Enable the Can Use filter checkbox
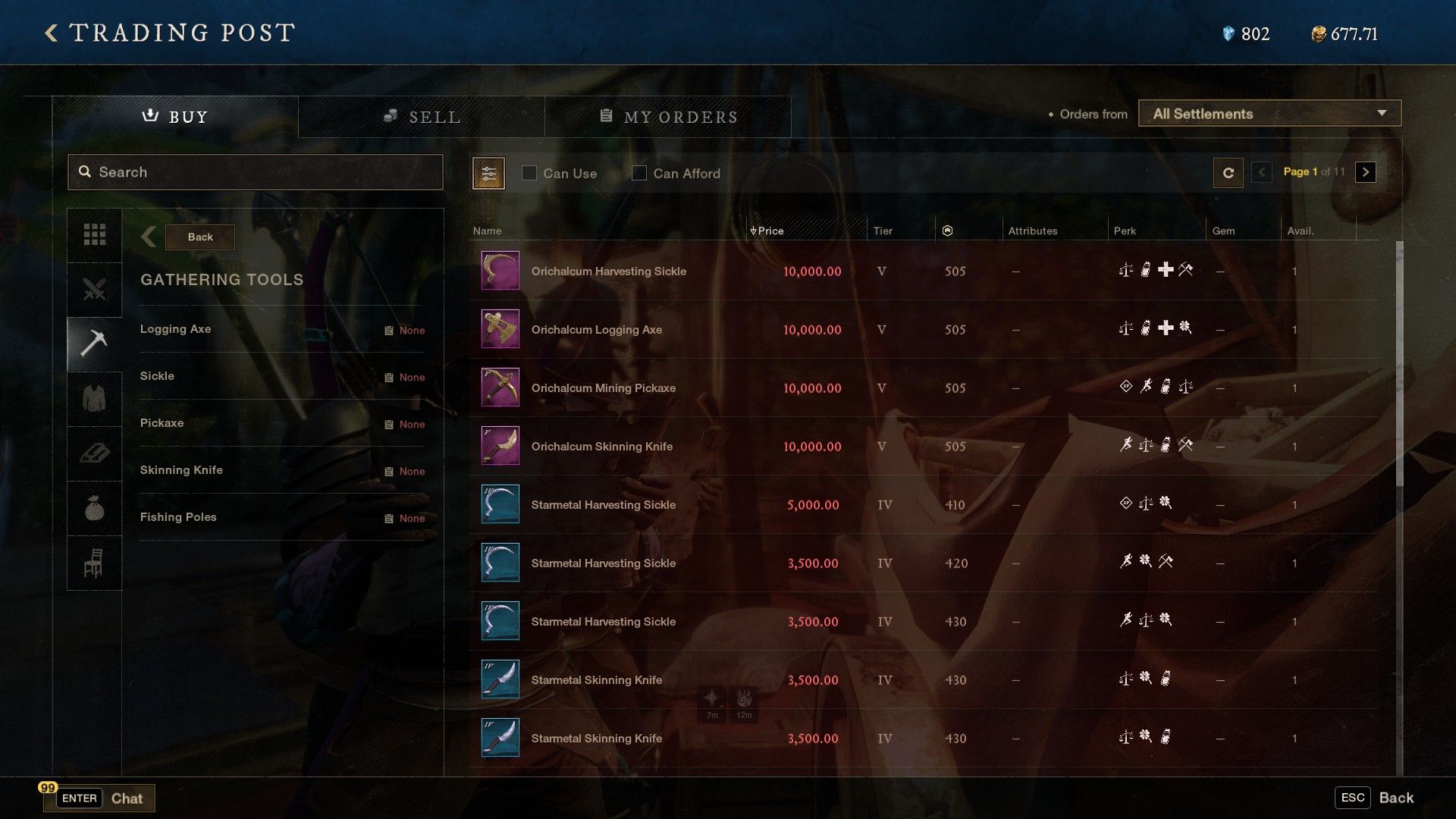 click(528, 173)
